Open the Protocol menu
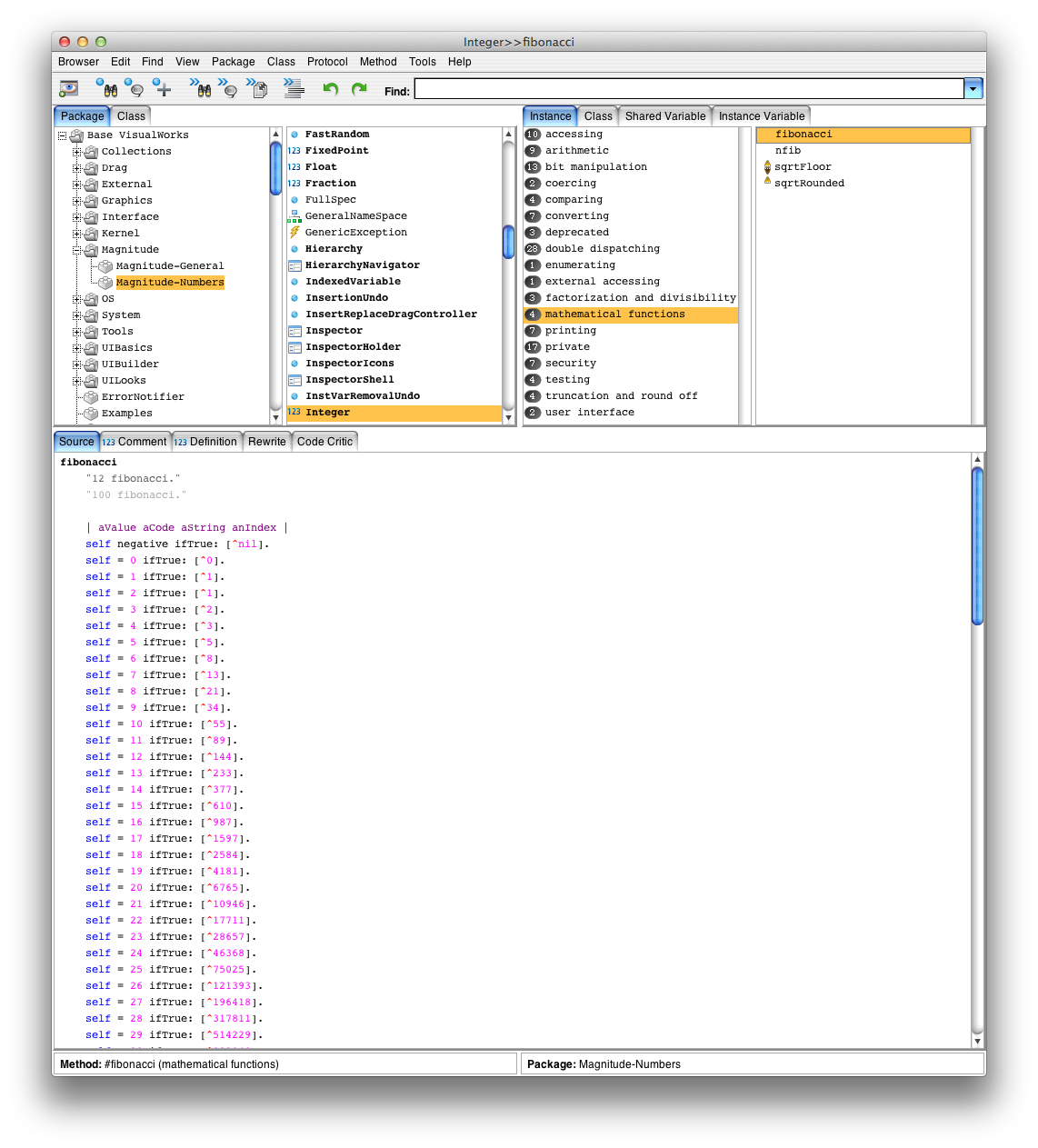The width and height of the screenshot is (1038, 1148). (x=327, y=62)
